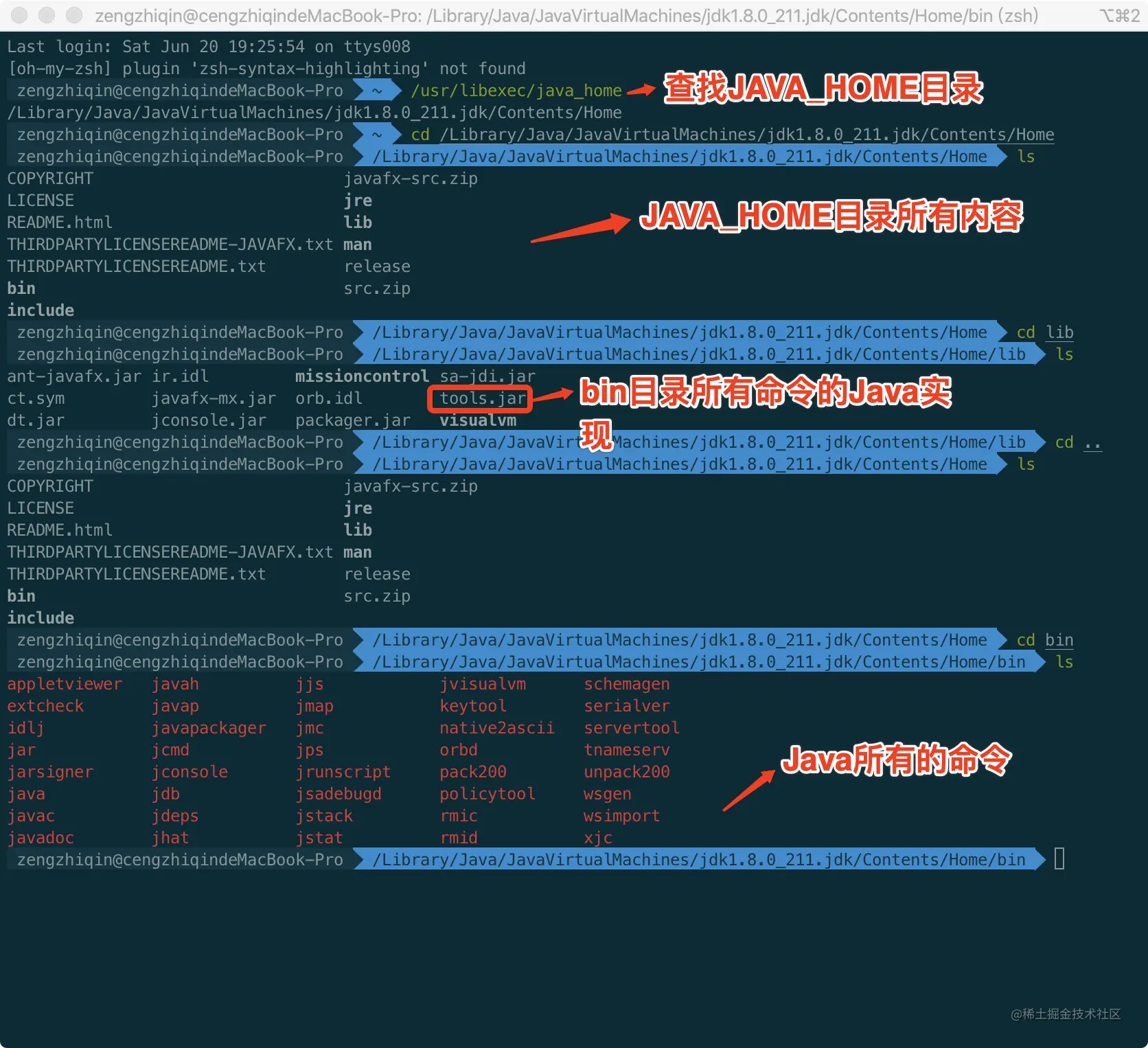Image resolution: width=1148 pixels, height=1048 pixels.
Task: Click the keytool command name
Action: (x=473, y=706)
